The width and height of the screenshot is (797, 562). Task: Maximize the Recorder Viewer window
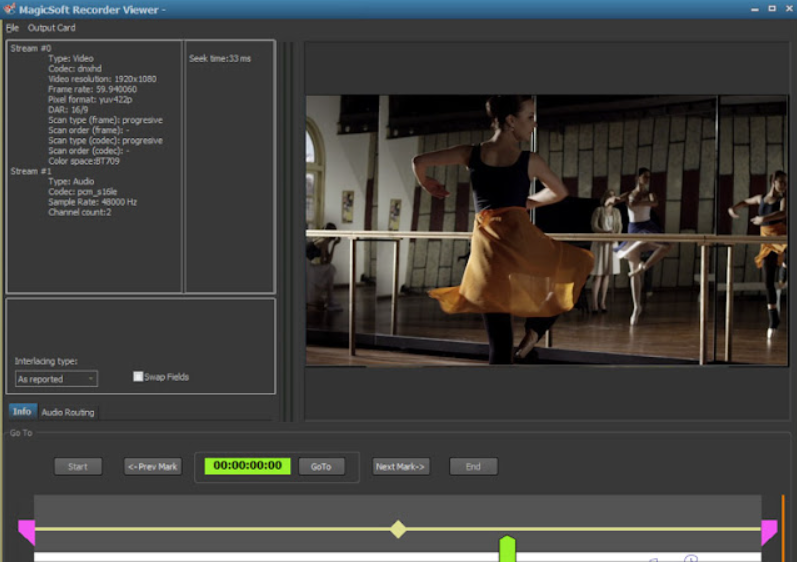pyautogui.click(x=772, y=9)
